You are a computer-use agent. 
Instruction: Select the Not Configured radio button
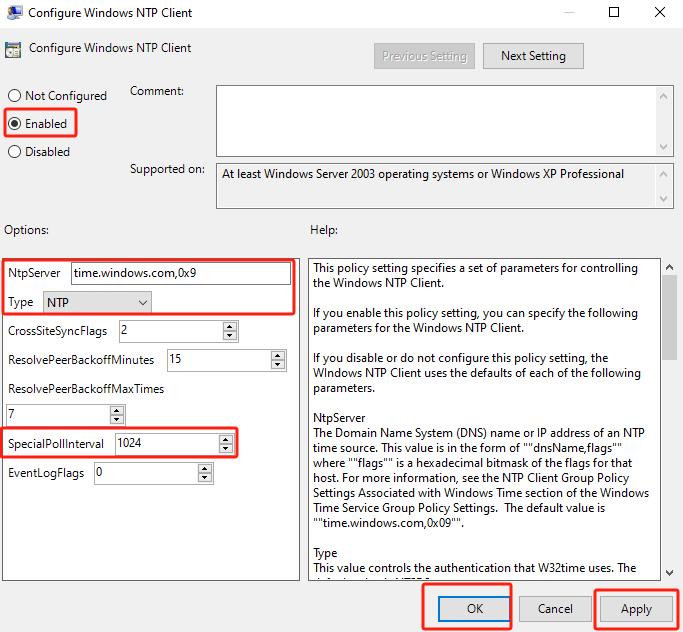[14, 96]
